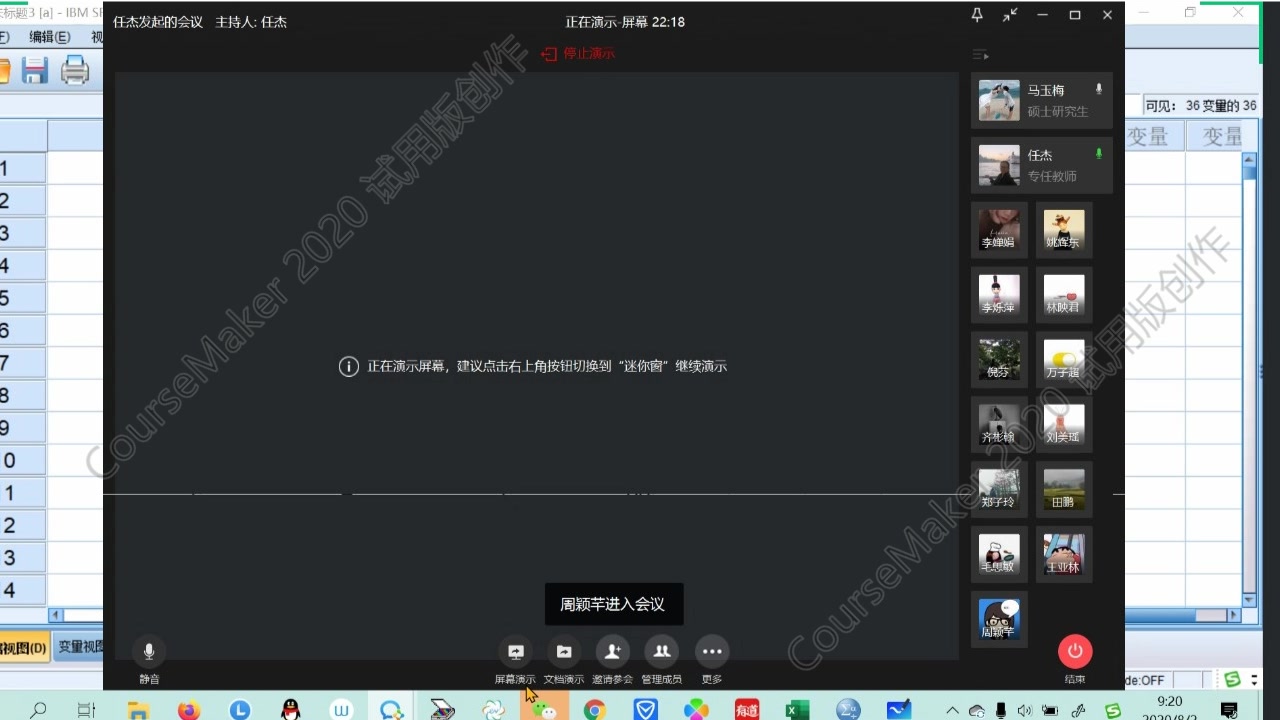Open Windows taskbar search
Viewport: 1280px width, 720px height.
[x=38, y=709]
